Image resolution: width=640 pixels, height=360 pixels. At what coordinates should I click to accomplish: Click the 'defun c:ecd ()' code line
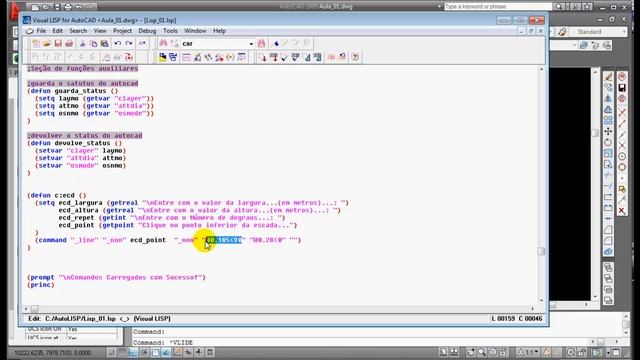57,195
